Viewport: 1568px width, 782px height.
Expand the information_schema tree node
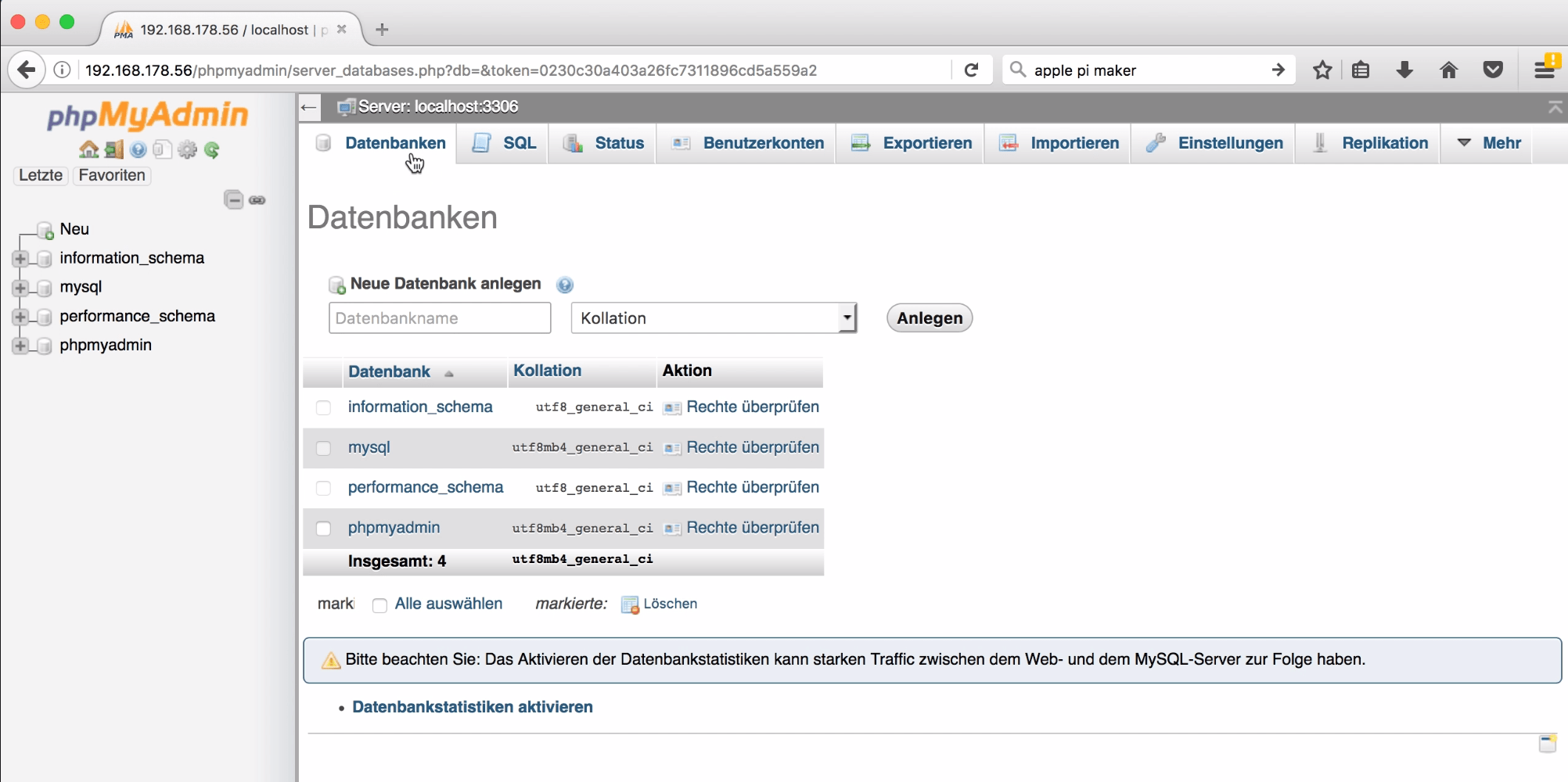click(x=20, y=258)
